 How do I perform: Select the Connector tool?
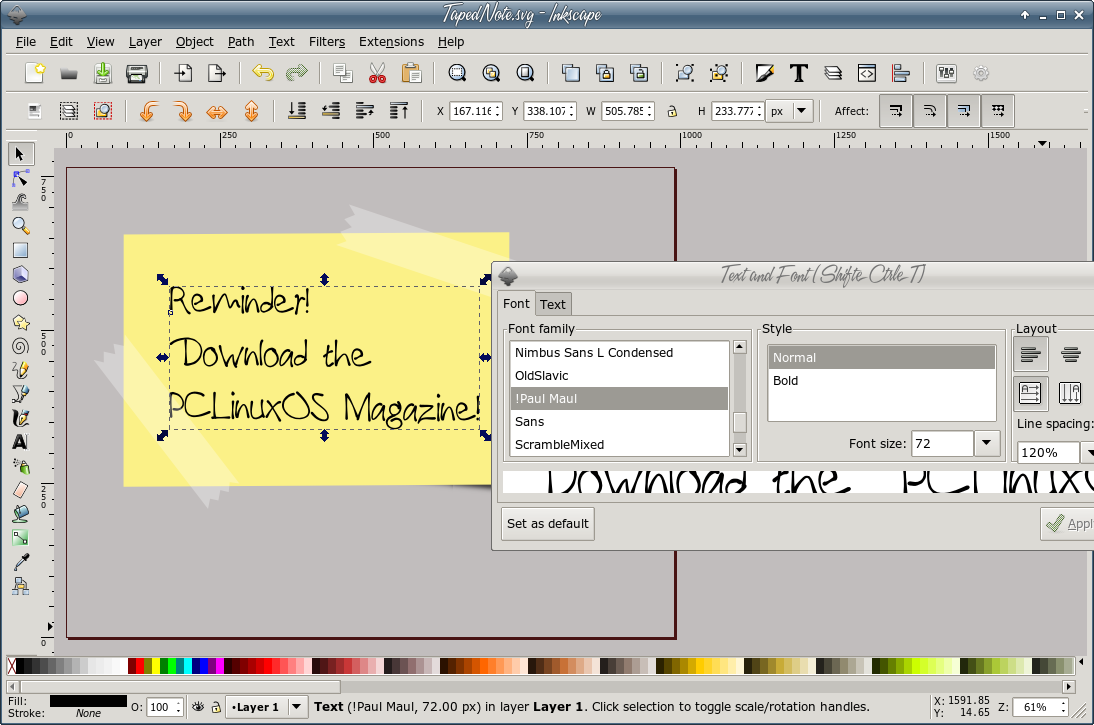20,585
